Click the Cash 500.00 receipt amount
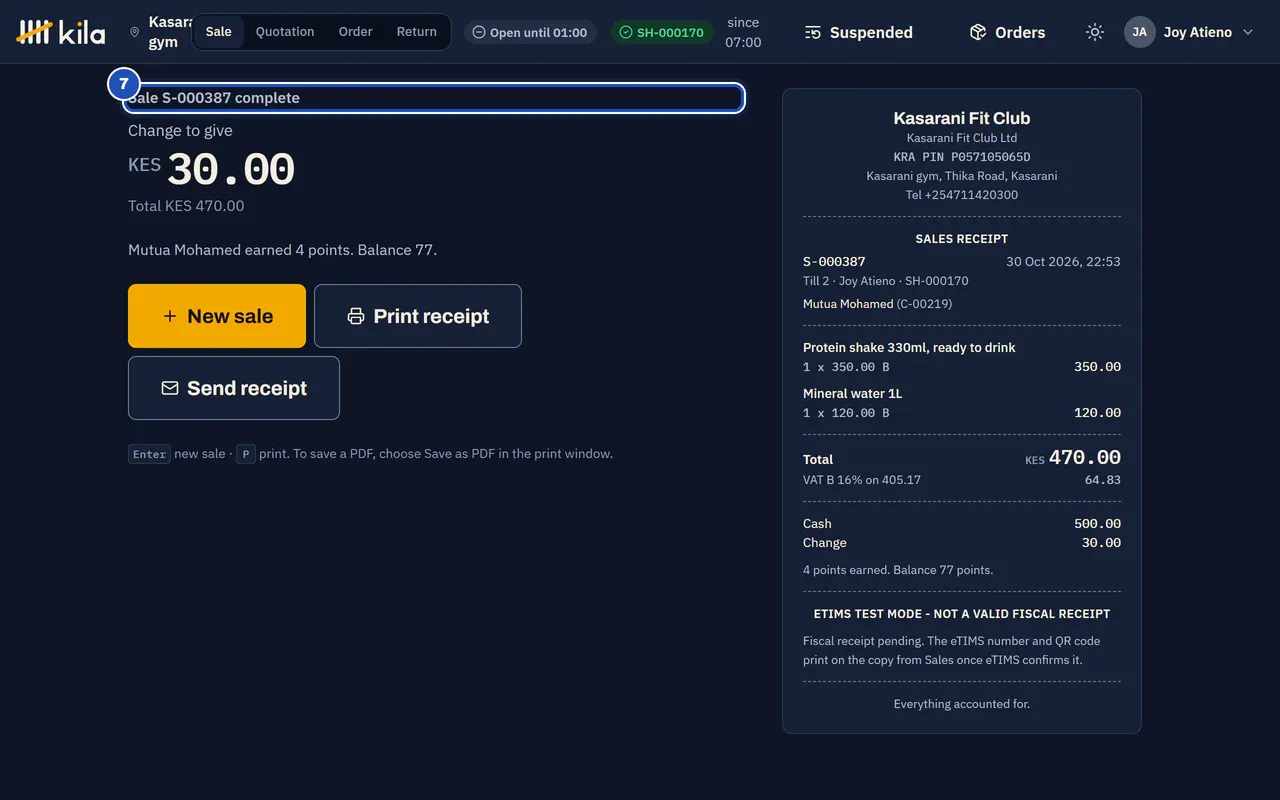Screen dimensions: 1280x800 point(1097,524)
